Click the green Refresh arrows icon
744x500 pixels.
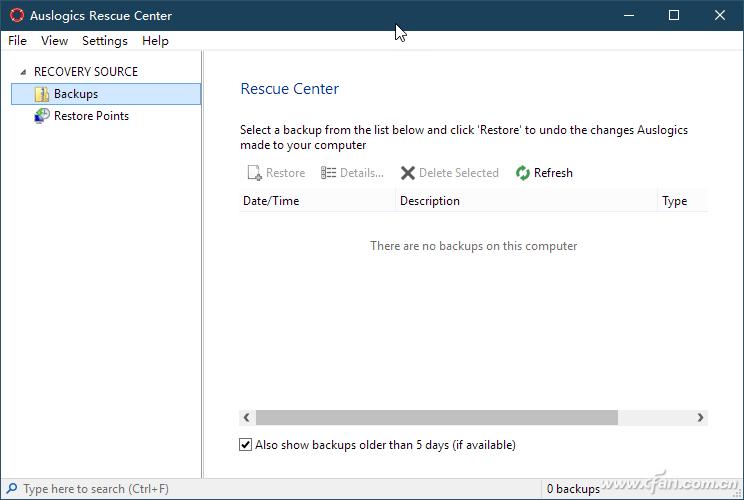[523, 173]
